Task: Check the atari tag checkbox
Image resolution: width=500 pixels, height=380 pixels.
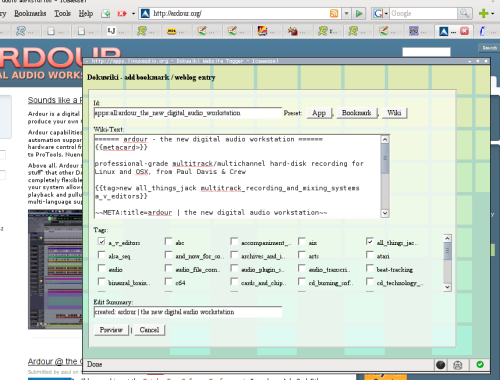Action: pyautogui.click(x=370, y=255)
